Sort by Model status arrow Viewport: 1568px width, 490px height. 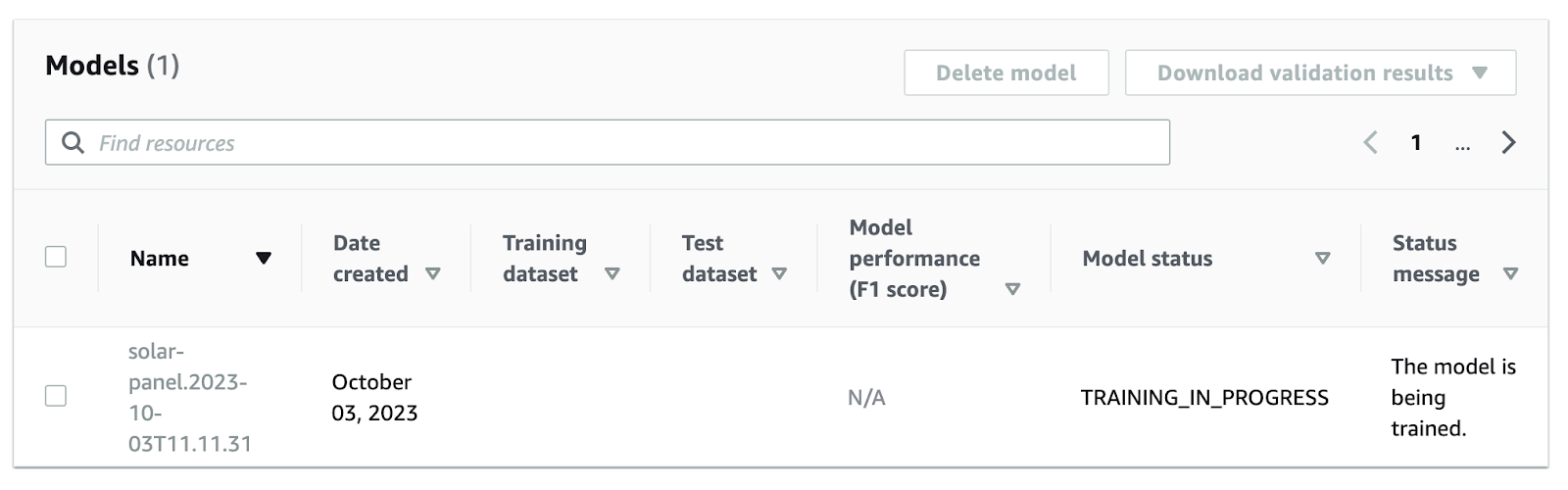pos(1322,259)
